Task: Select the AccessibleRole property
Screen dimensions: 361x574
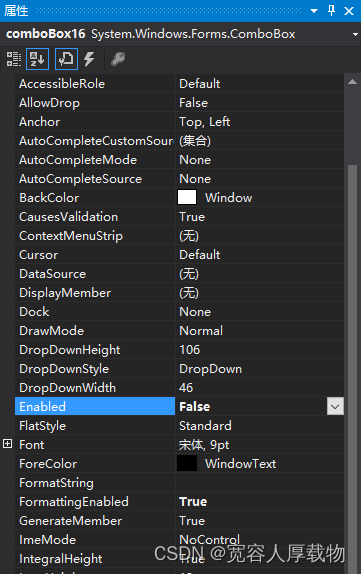Action: pos(62,84)
